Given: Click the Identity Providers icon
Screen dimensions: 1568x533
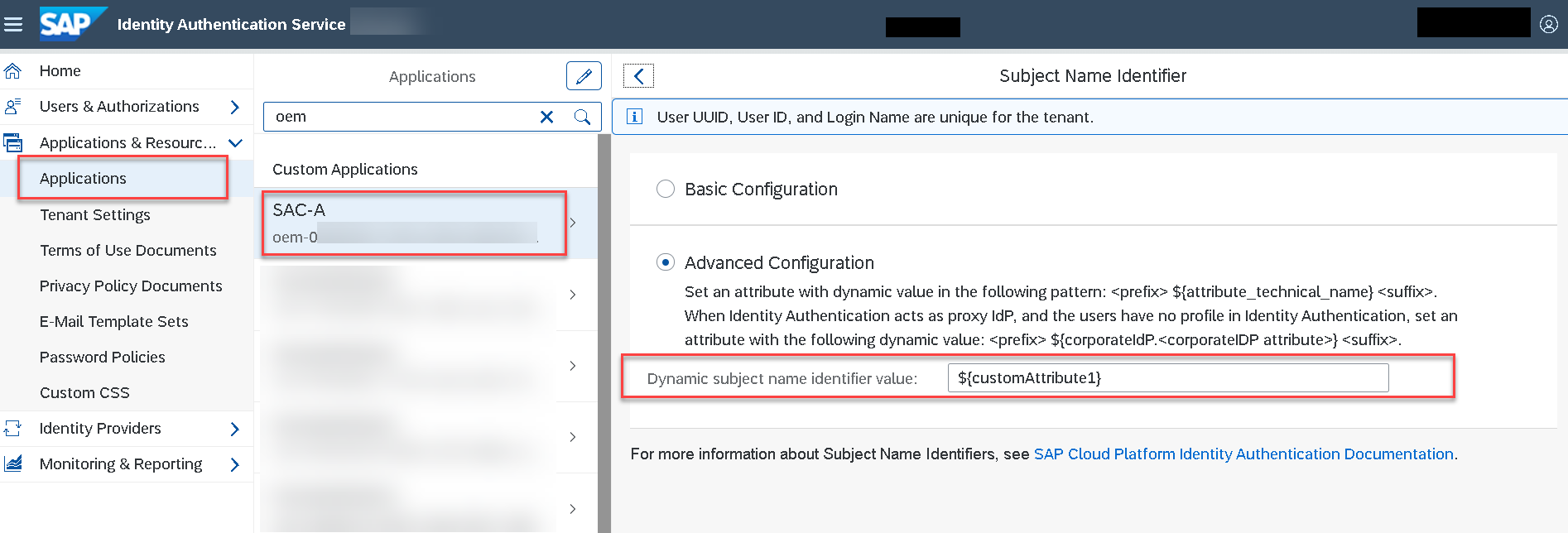Looking at the screenshot, I should point(12,428).
